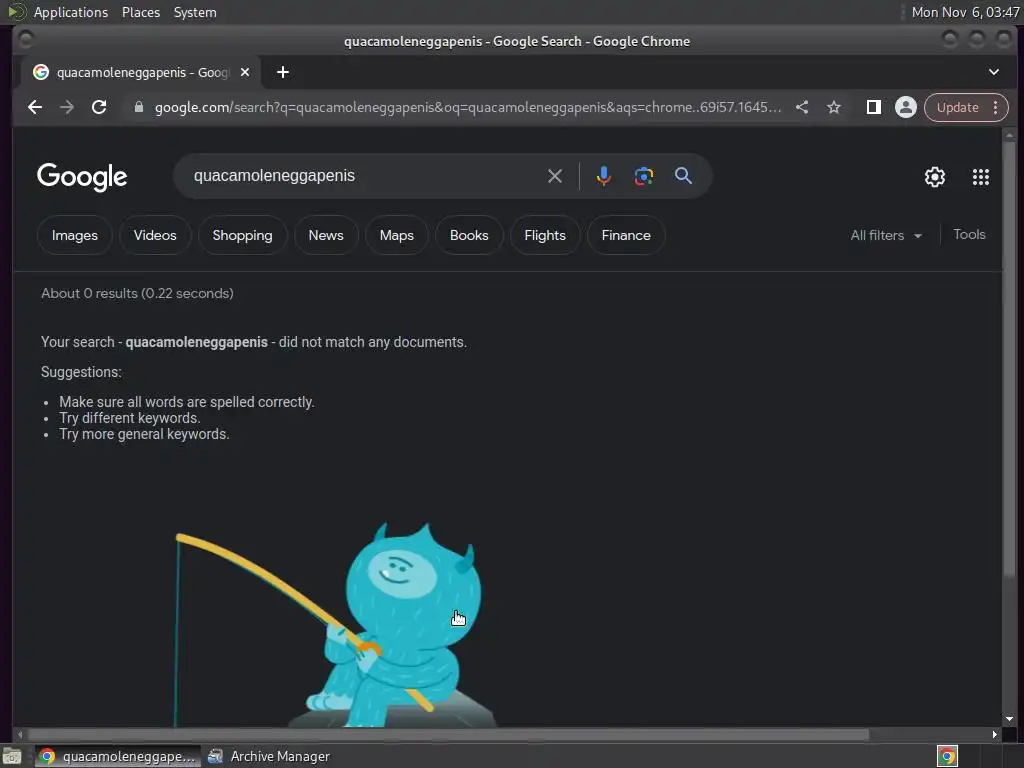The image size is (1024, 768).
Task: Click the forward navigation arrow
Action: pos(67,107)
